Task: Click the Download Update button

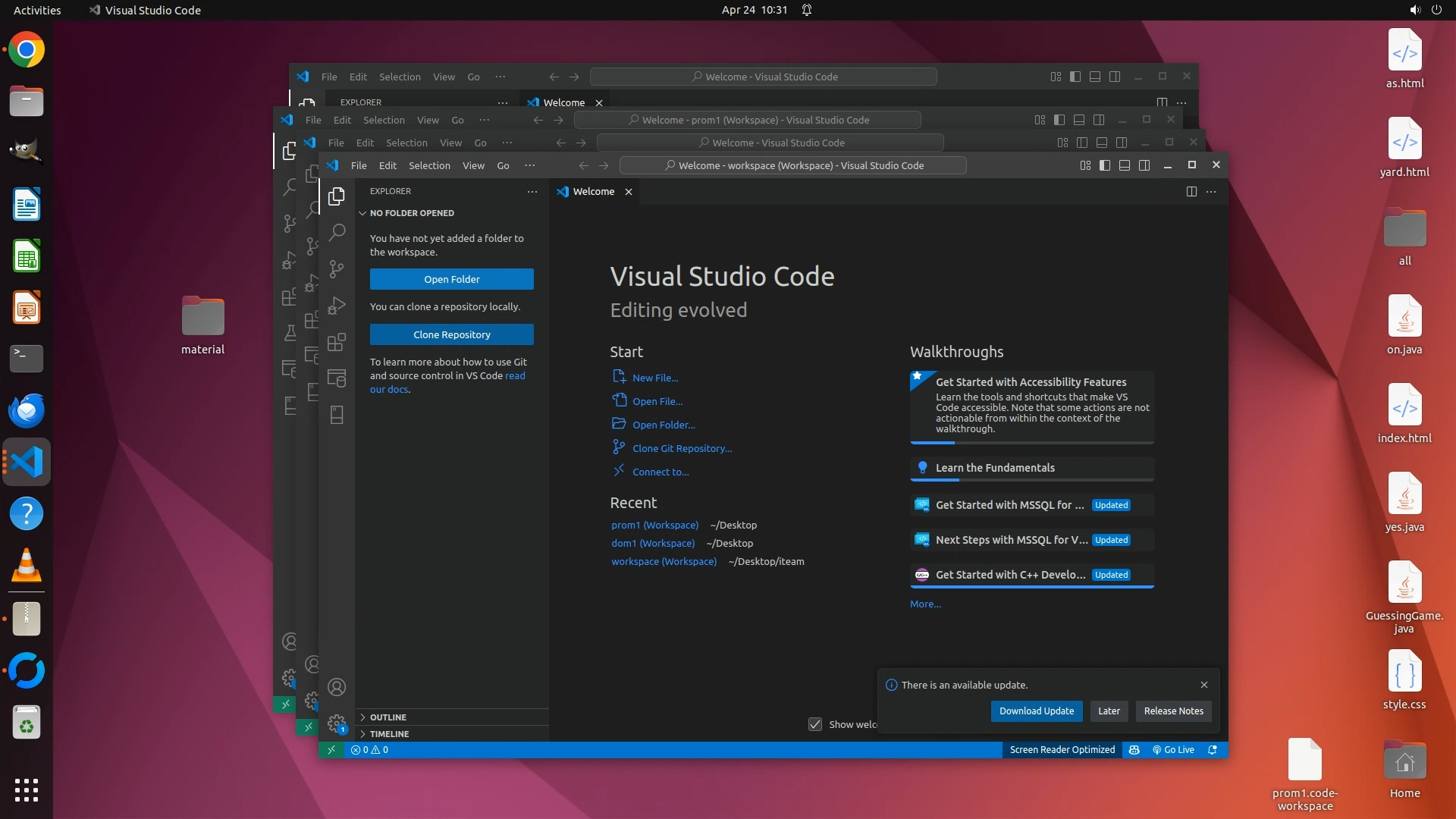Action: coord(1036,711)
